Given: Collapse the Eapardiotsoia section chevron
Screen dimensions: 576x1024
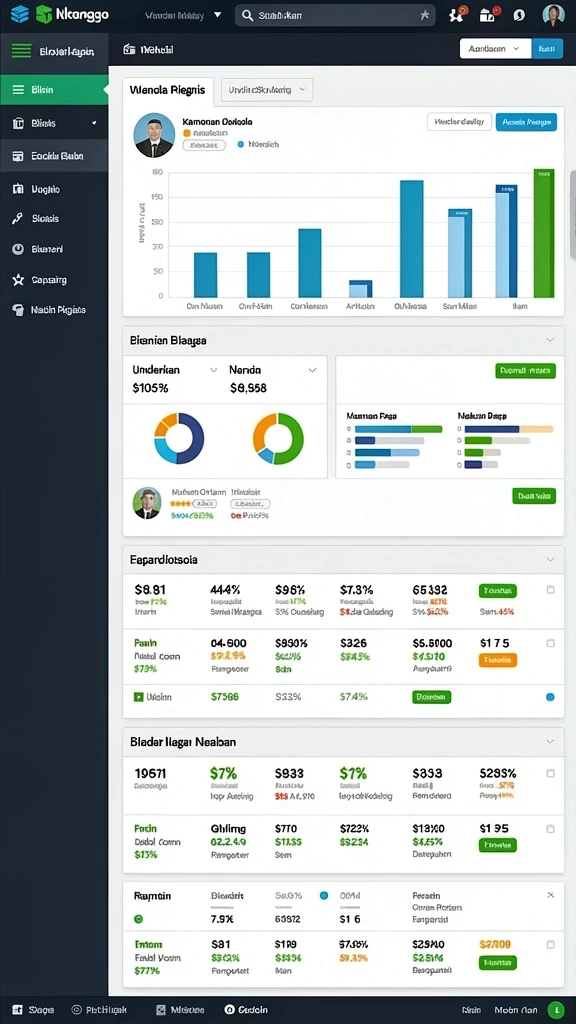Looking at the screenshot, I should pyautogui.click(x=550, y=560).
